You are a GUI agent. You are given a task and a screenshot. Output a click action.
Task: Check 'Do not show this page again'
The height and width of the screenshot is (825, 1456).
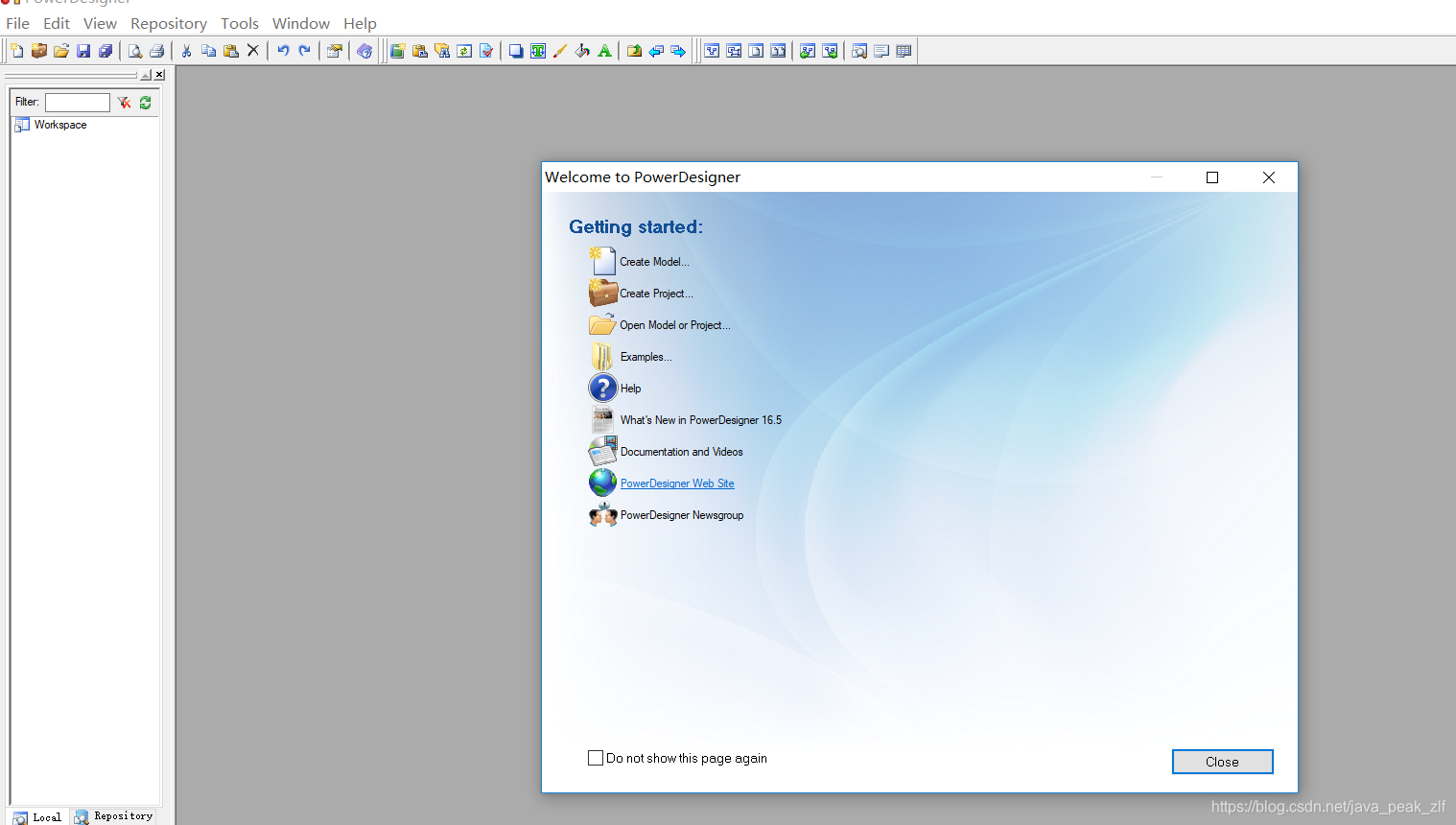coord(596,758)
